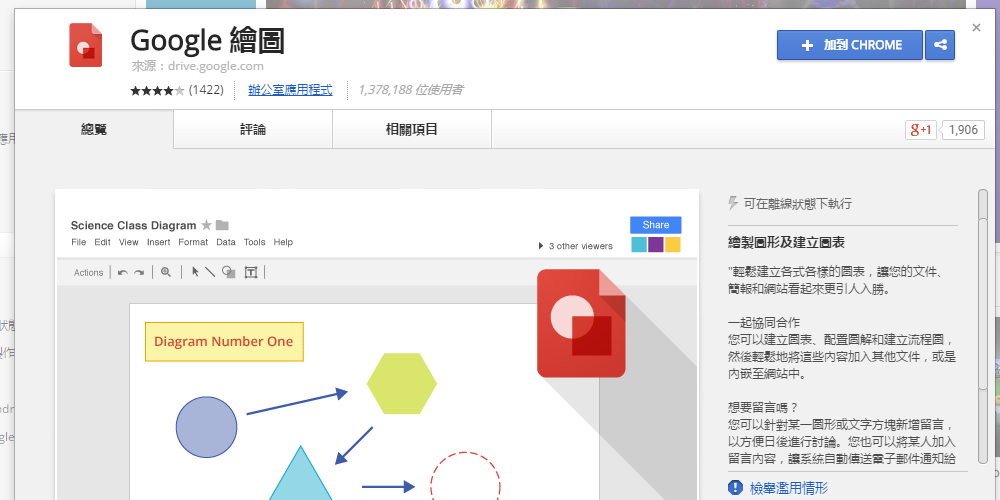Click the 來源：drive.google.com source text
The image size is (1000, 500).
tap(197, 66)
